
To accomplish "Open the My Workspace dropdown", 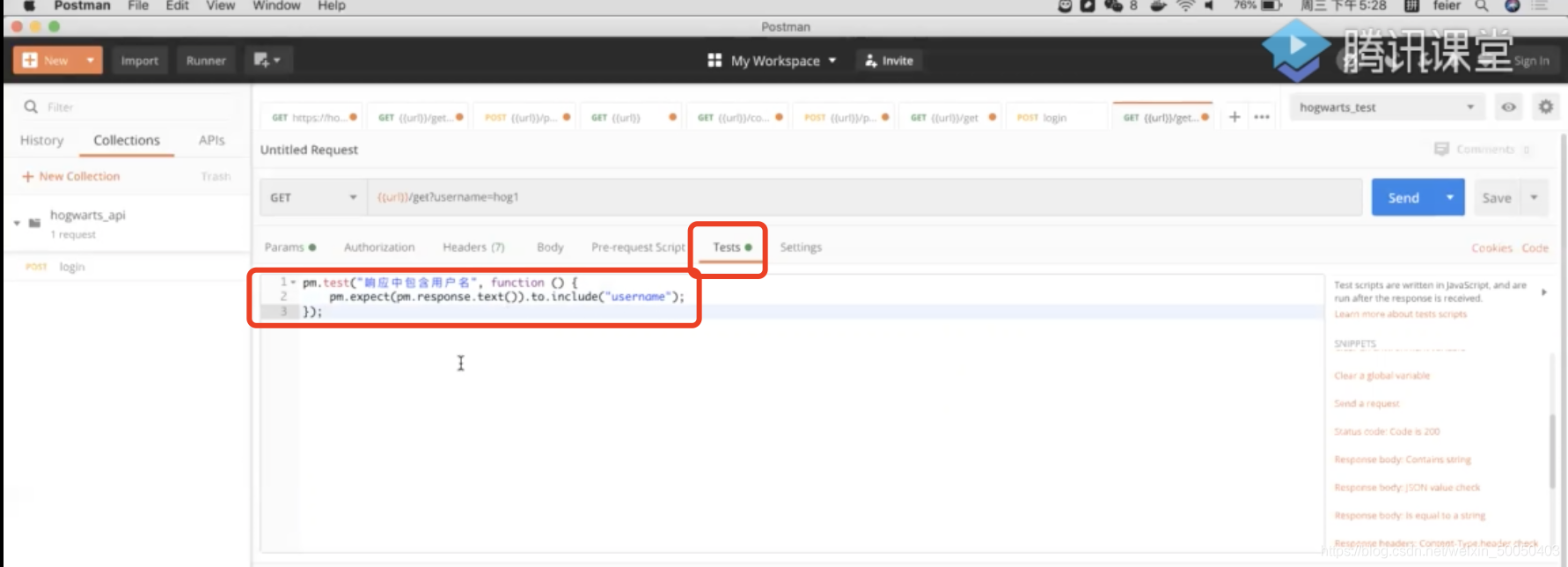I will (x=772, y=61).
